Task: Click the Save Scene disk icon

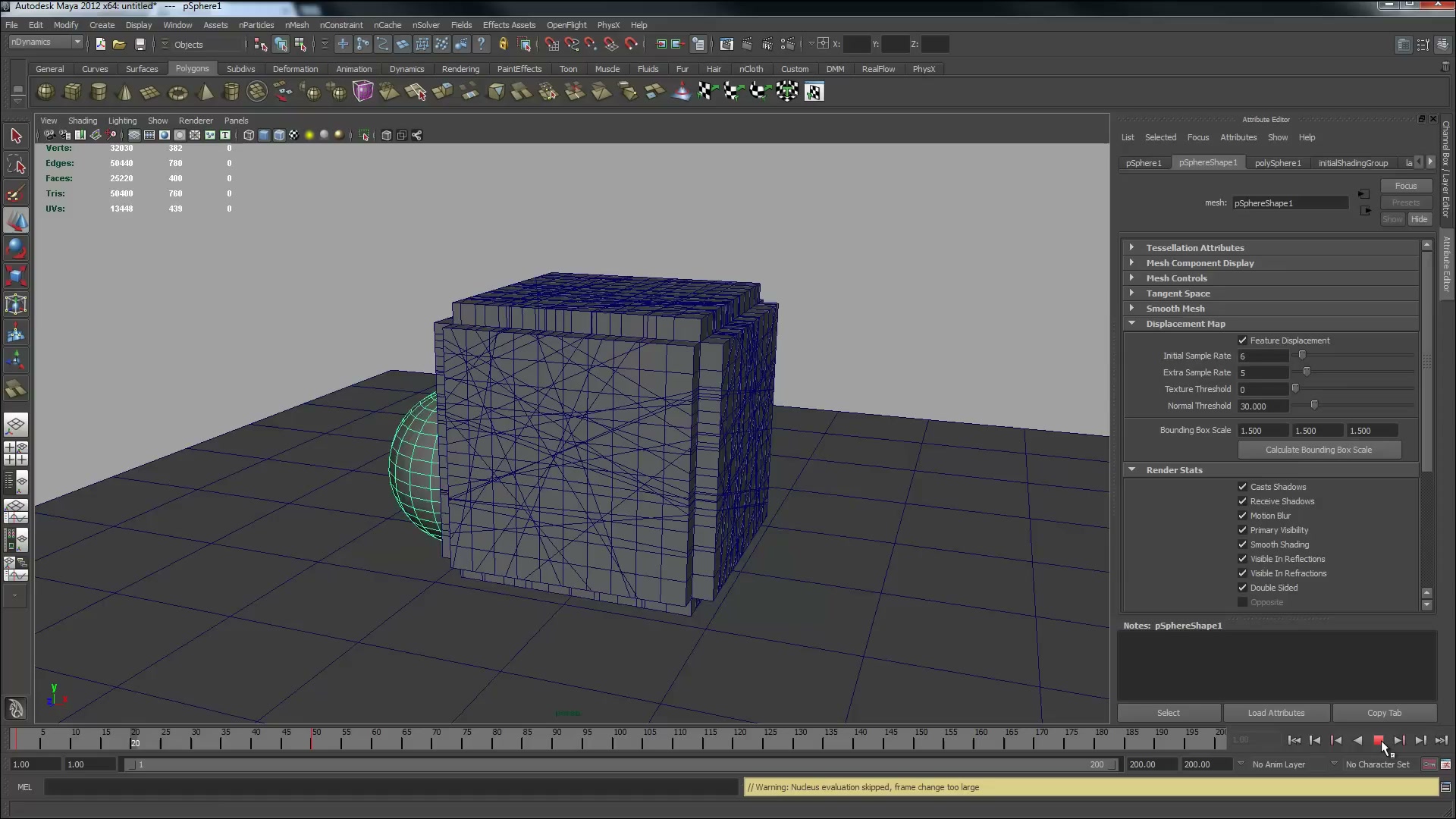Action: [140, 45]
